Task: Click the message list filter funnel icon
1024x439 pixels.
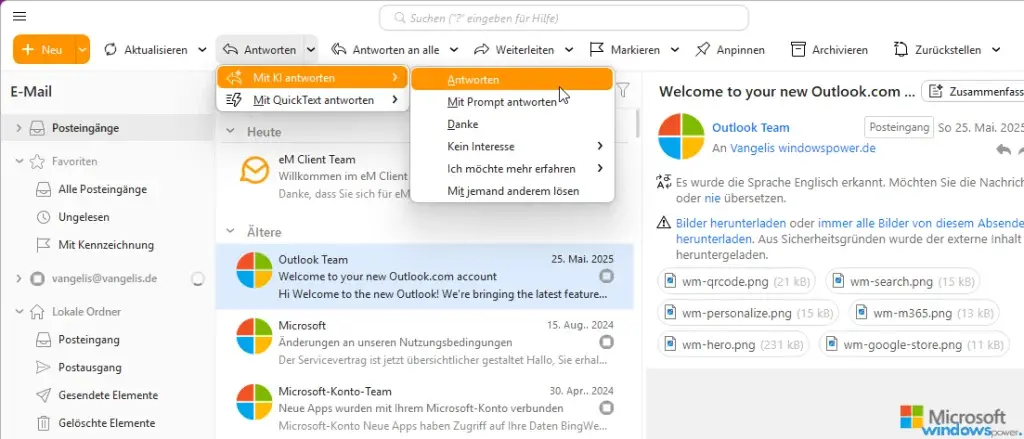Action: tap(624, 91)
